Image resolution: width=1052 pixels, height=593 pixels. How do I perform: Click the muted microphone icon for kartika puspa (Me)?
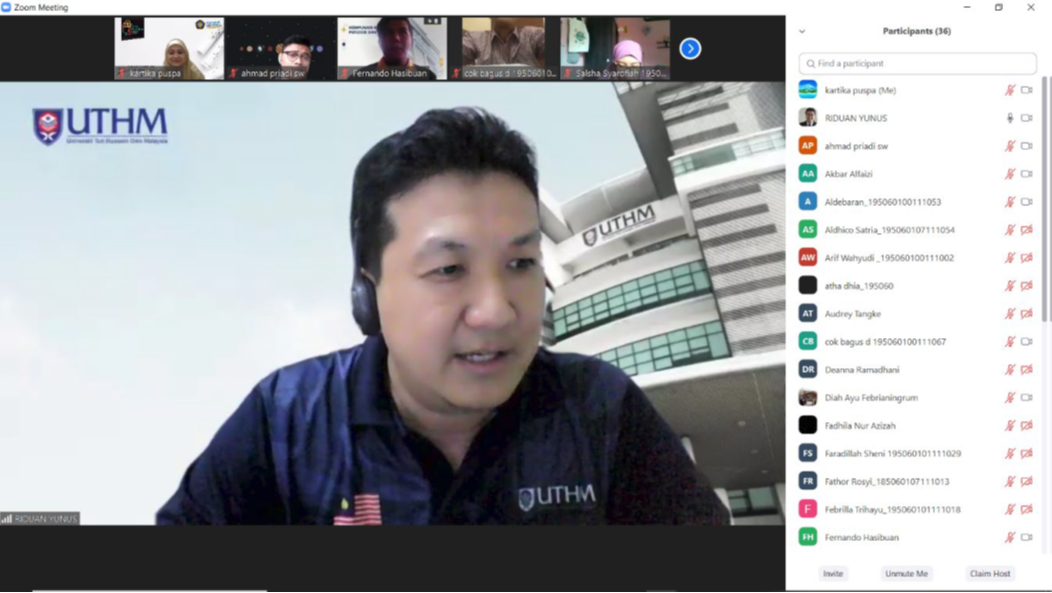(x=1010, y=90)
